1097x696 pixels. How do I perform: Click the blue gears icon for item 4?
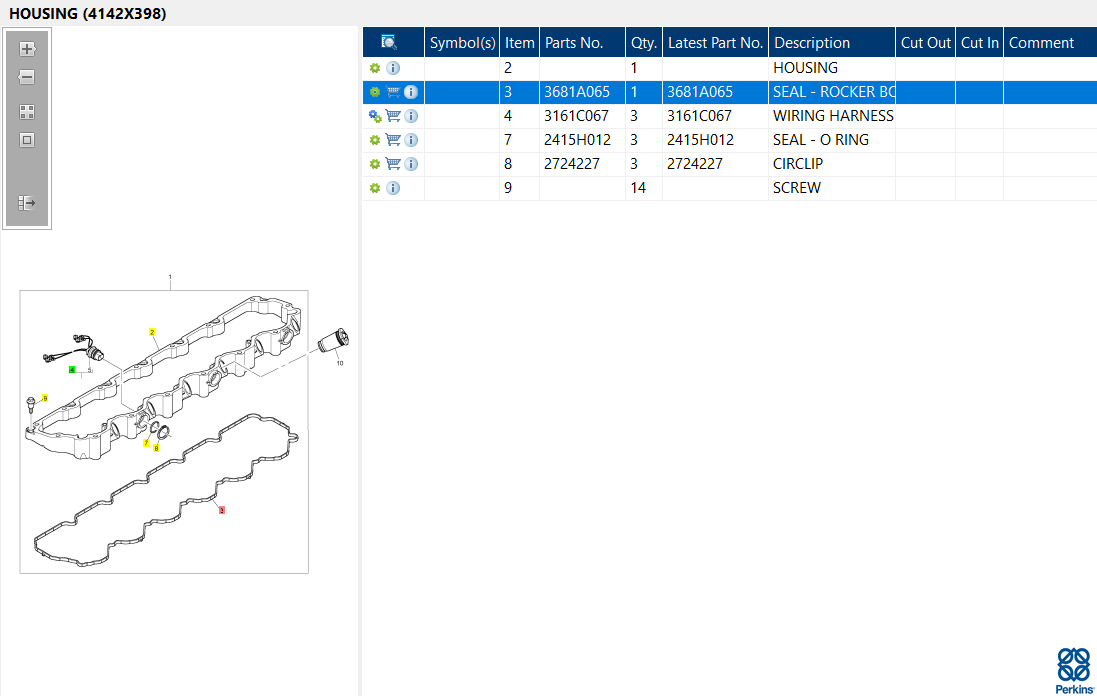click(x=375, y=116)
